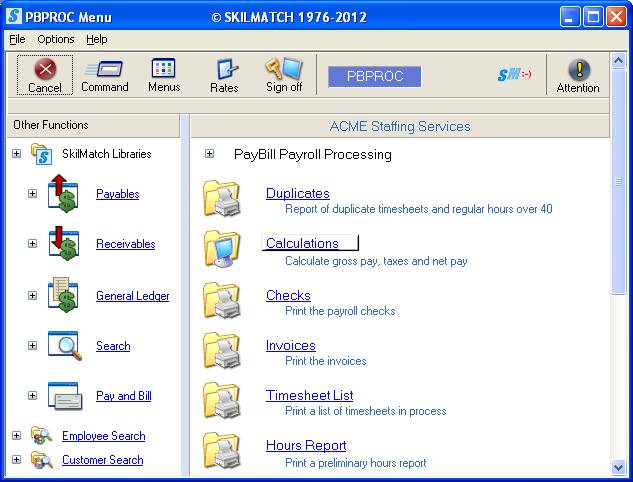This screenshot has height=482, width=633.
Task: Click the Checks printer folder icon
Action: click(222, 300)
